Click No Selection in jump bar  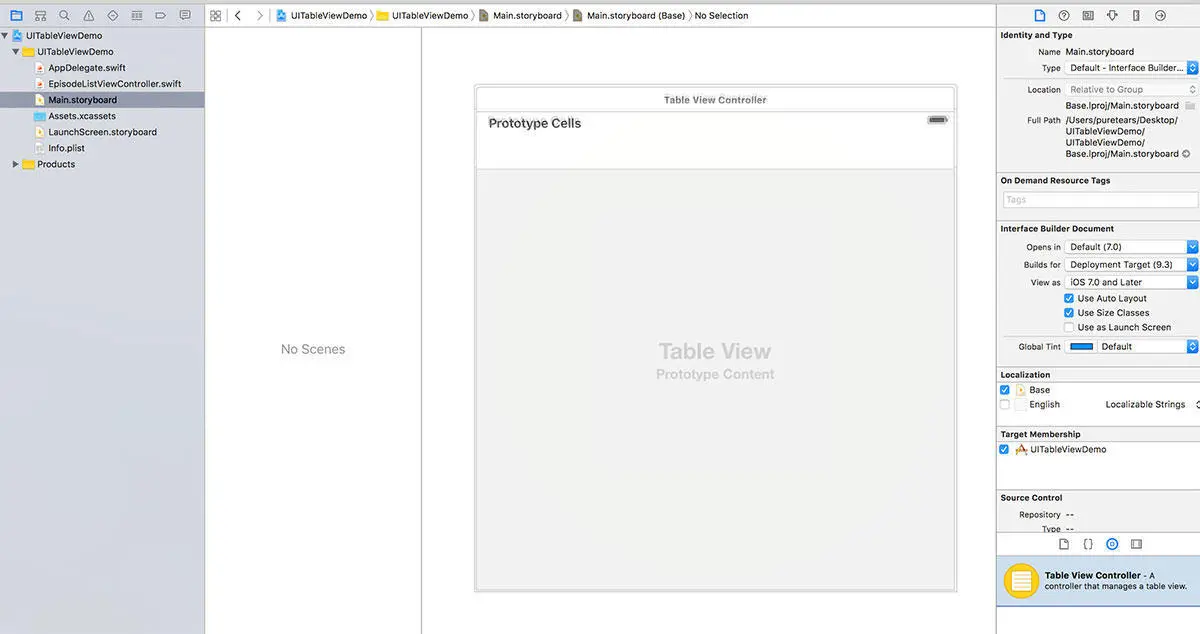(x=721, y=16)
